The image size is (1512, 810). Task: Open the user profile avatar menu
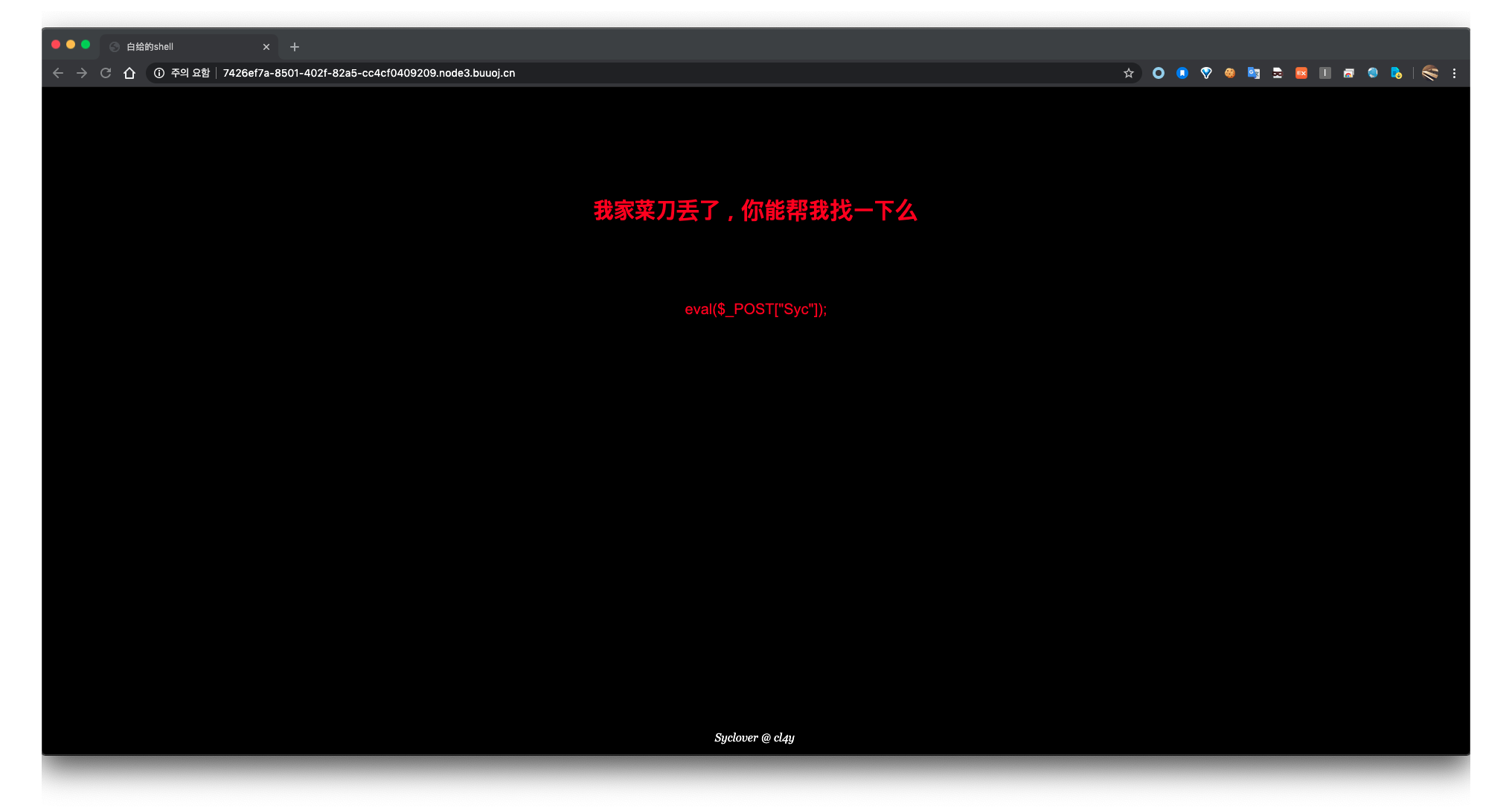point(1429,73)
